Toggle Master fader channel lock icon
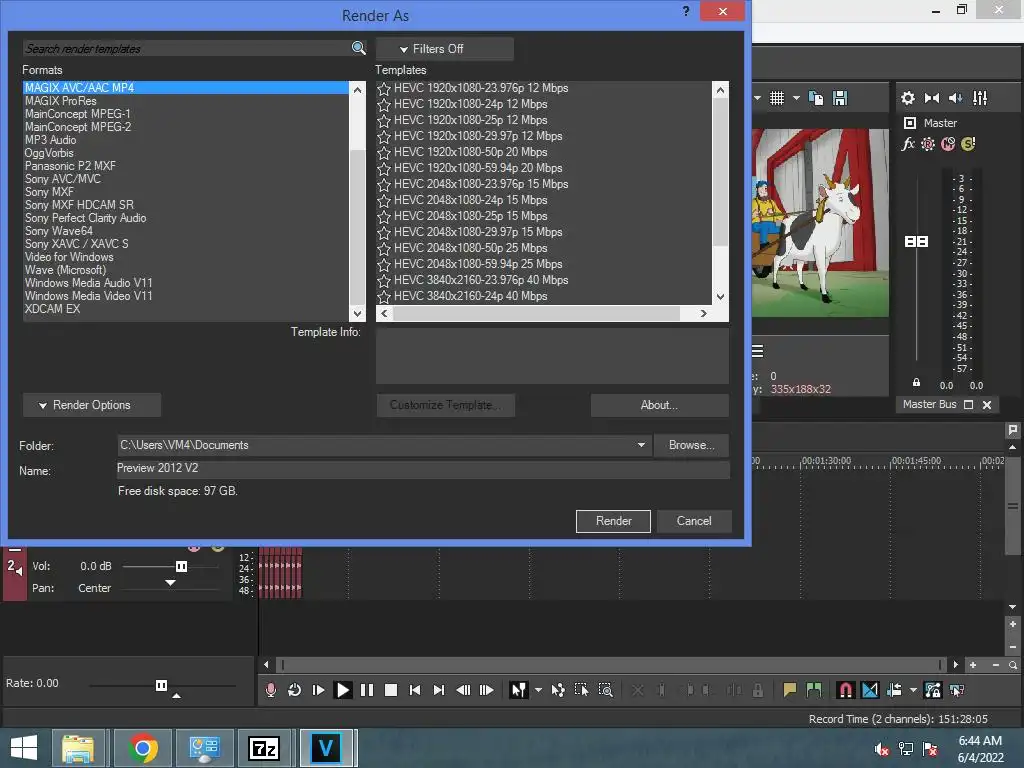Viewport: 1024px width, 768px height. coord(916,383)
